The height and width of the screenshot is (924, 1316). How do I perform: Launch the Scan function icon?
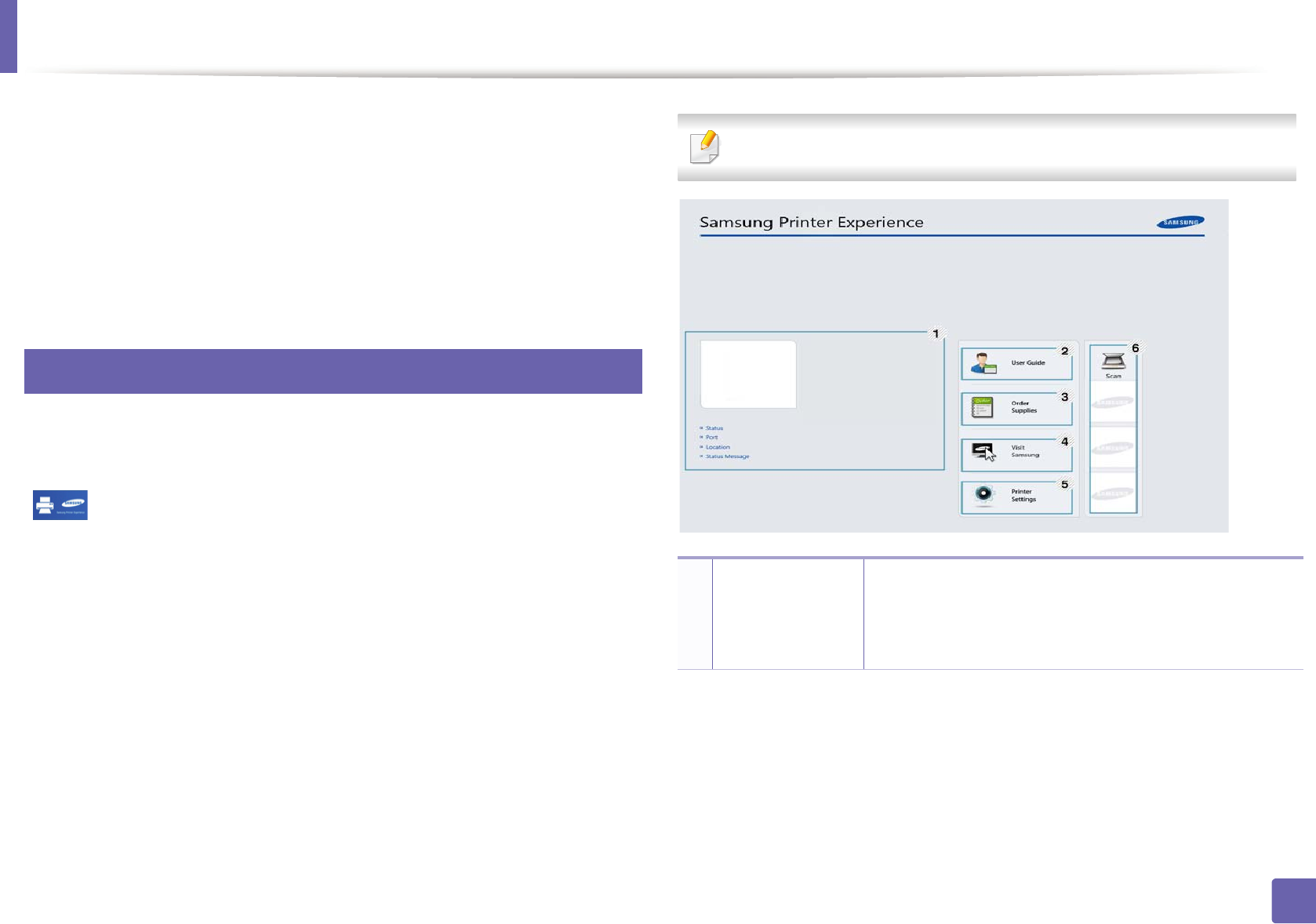1114,364
